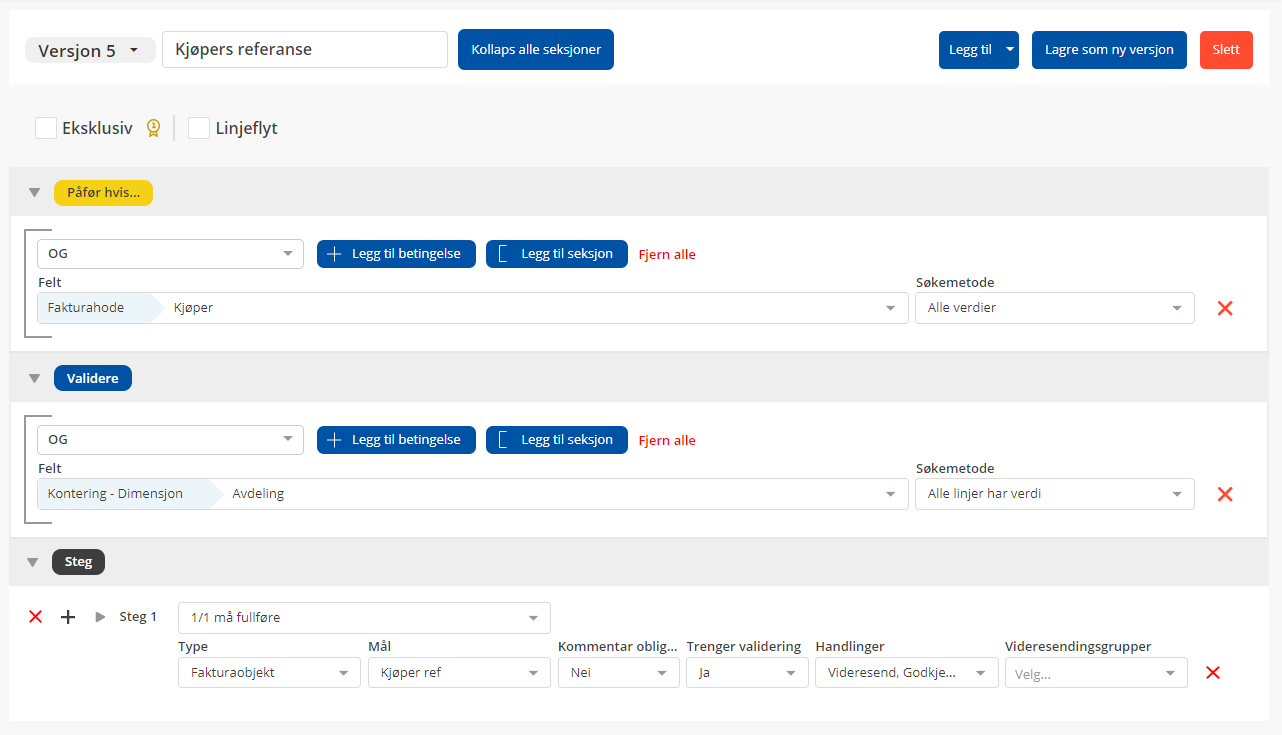Screen dimensions: 1282x735
Task: Click Legg til betingelse under Påfør hvis
Action: [x=396, y=254]
